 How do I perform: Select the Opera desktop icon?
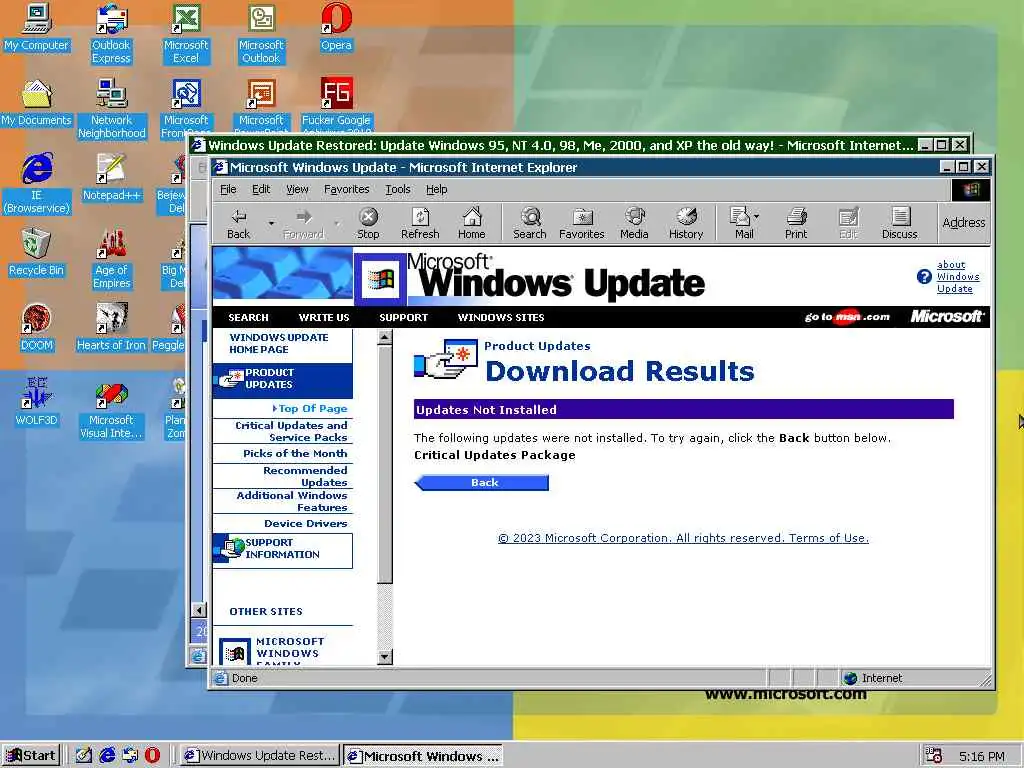(x=336, y=27)
